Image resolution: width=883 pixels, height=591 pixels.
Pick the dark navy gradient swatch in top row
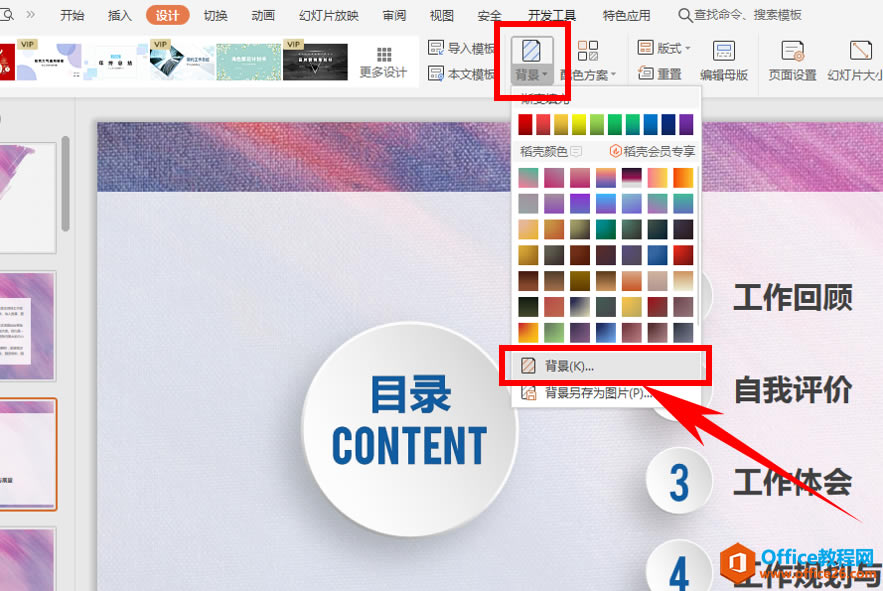(668, 125)
